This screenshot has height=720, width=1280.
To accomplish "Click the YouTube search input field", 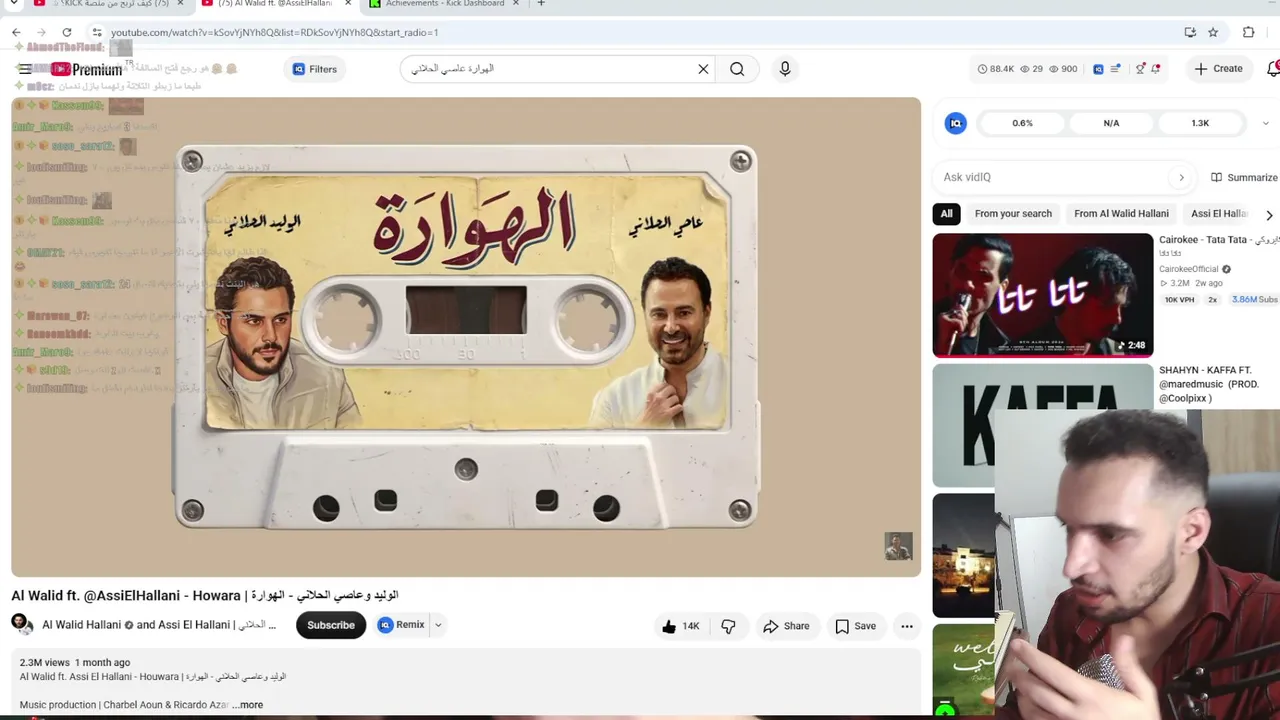I will (548, 69).
